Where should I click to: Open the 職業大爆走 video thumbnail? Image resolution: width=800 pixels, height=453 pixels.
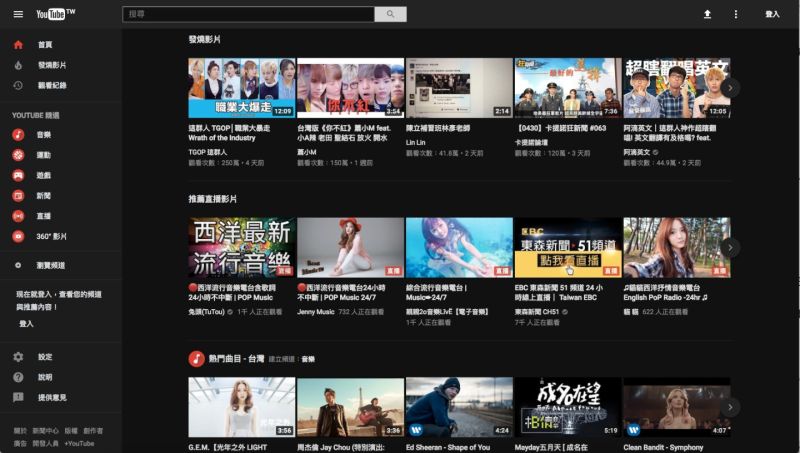[242, 88]
